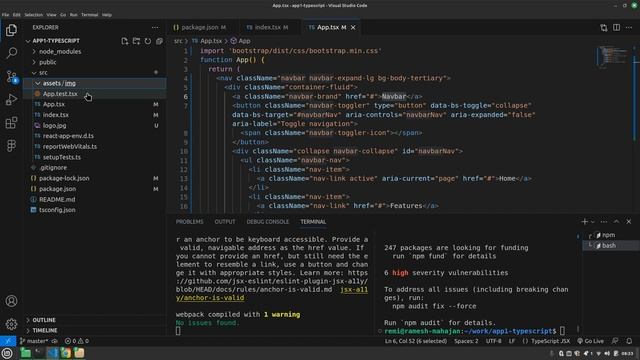Expand the node_modules folder
The image size is (640, 360).
95,51
